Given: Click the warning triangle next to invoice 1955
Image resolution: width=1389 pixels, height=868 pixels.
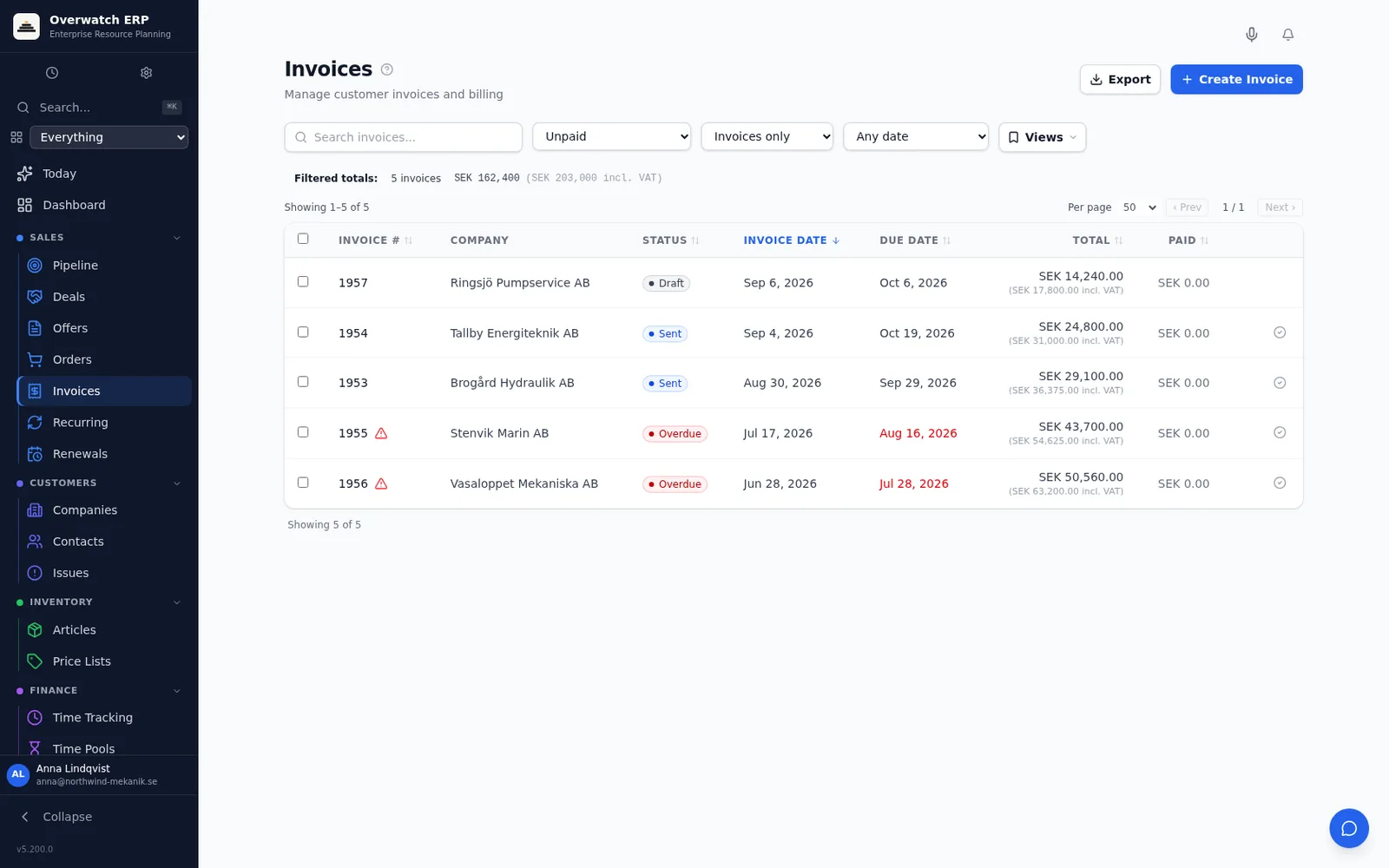Looking at the screenshot, I should [x=381, y=433].
